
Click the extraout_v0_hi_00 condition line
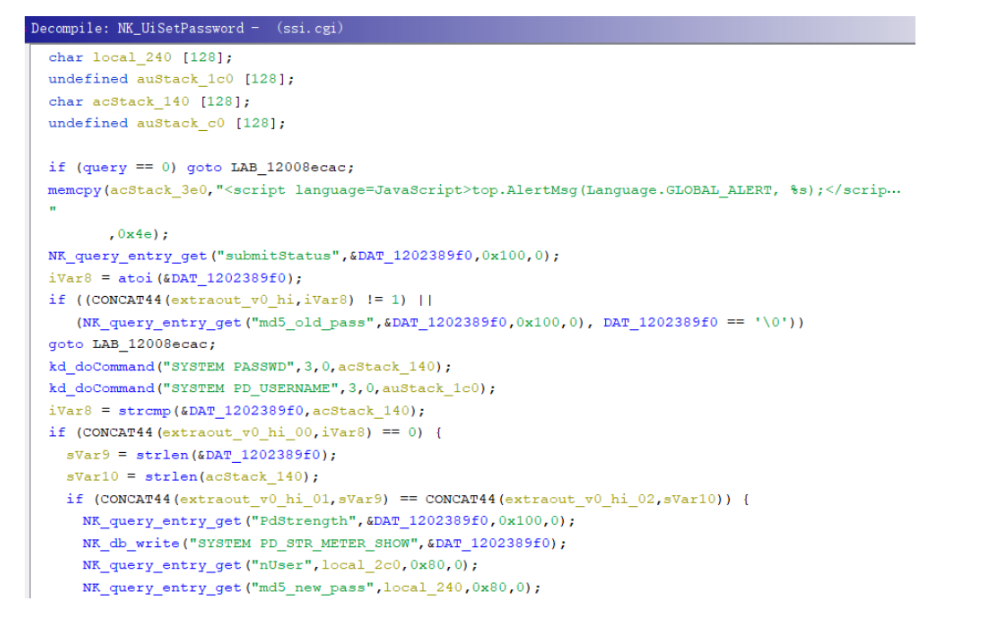[x=245, y=433]
